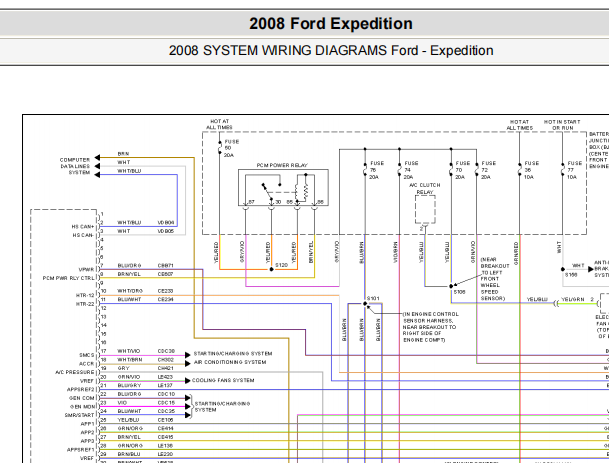Click 'HOT AT ALL TIMES' above fuse 50
Viewport: 609px width, 463px height.
coord(219,124)
